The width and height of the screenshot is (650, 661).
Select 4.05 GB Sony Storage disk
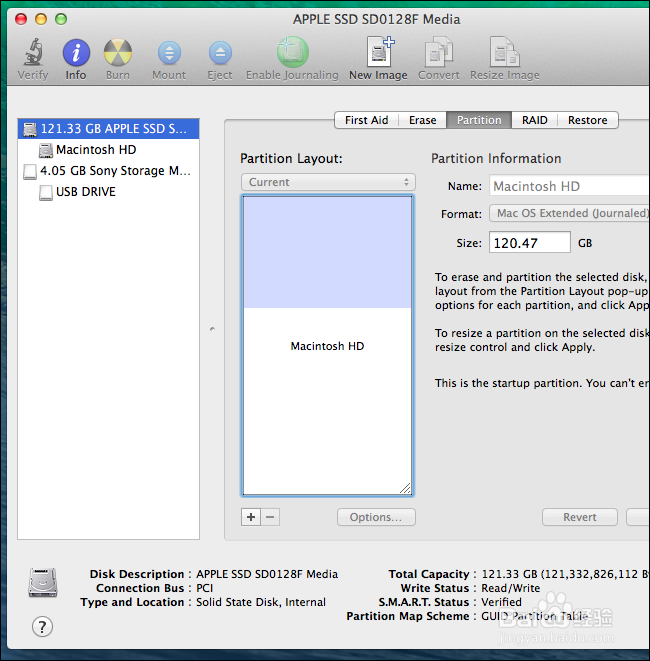coord(108,171)
